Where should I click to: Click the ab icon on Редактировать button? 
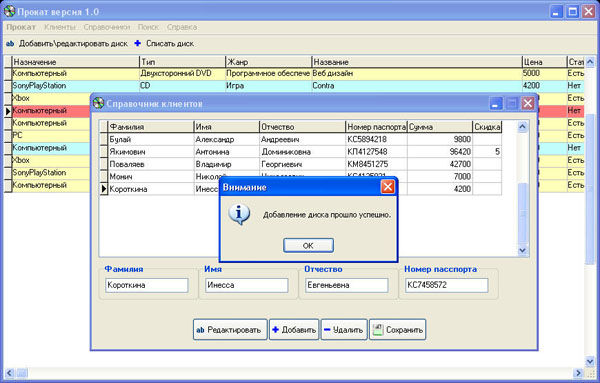click(x=200, y=330)
